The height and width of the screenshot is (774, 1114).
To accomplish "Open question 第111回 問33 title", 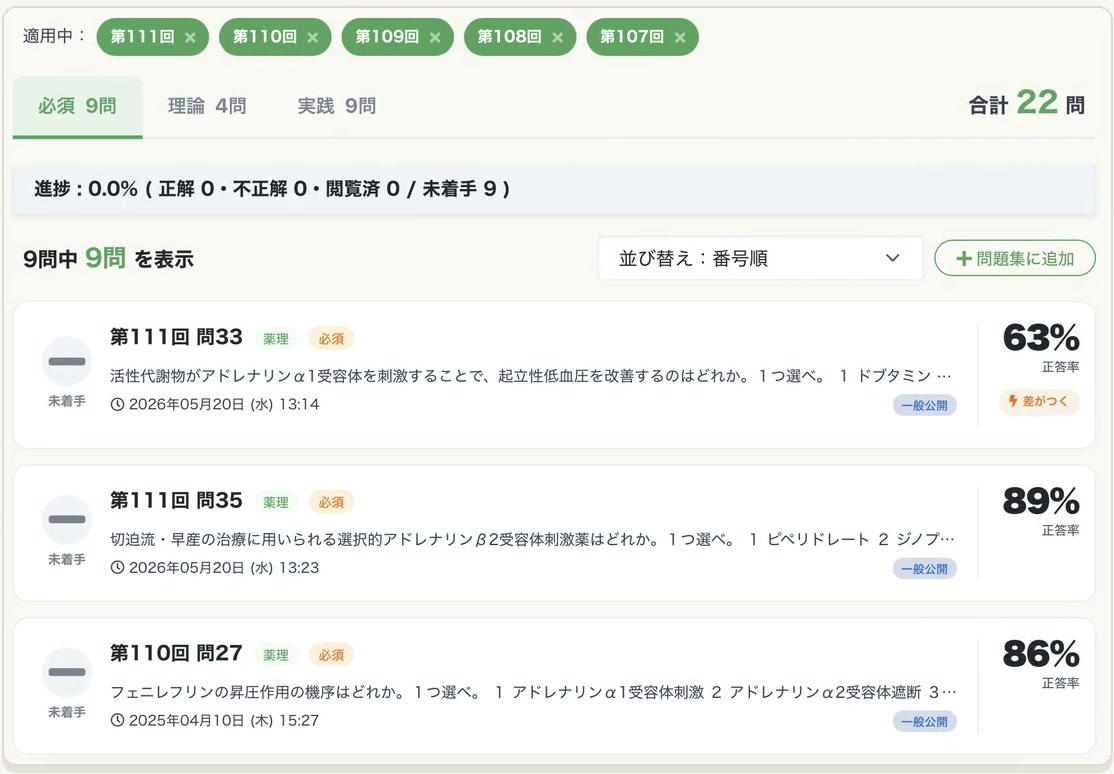I will coord(176,337).
